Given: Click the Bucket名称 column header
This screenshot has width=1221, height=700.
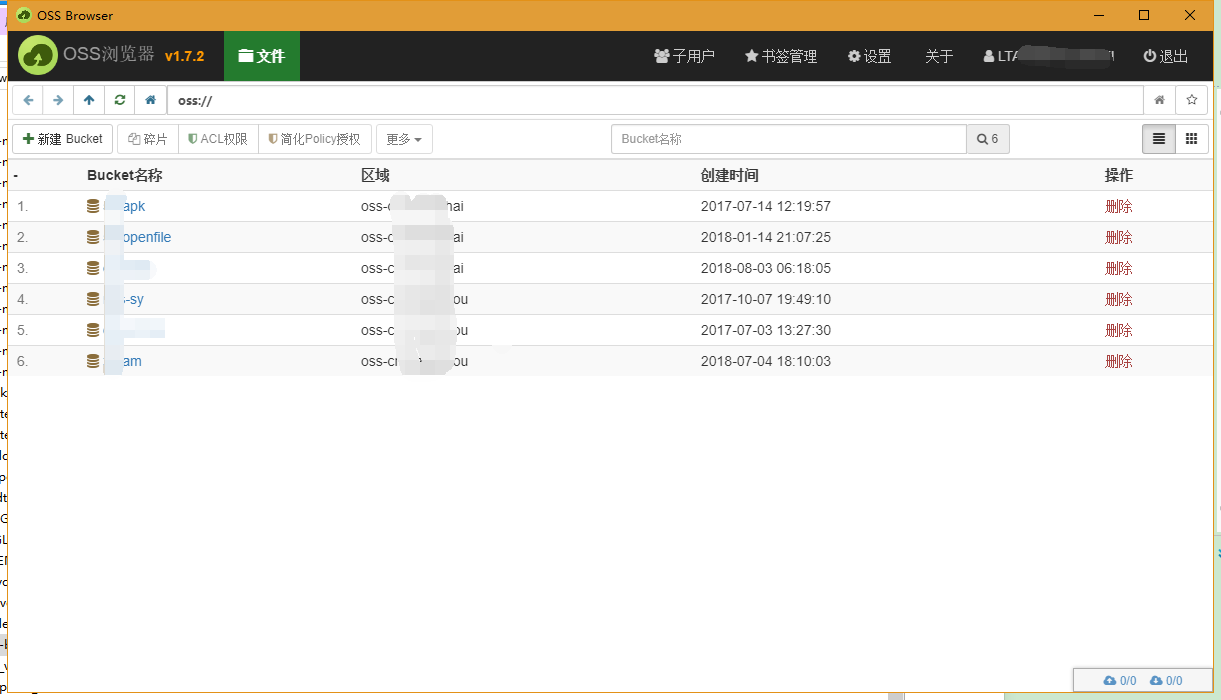Looking at the screenshot, I should coord(124,175).
